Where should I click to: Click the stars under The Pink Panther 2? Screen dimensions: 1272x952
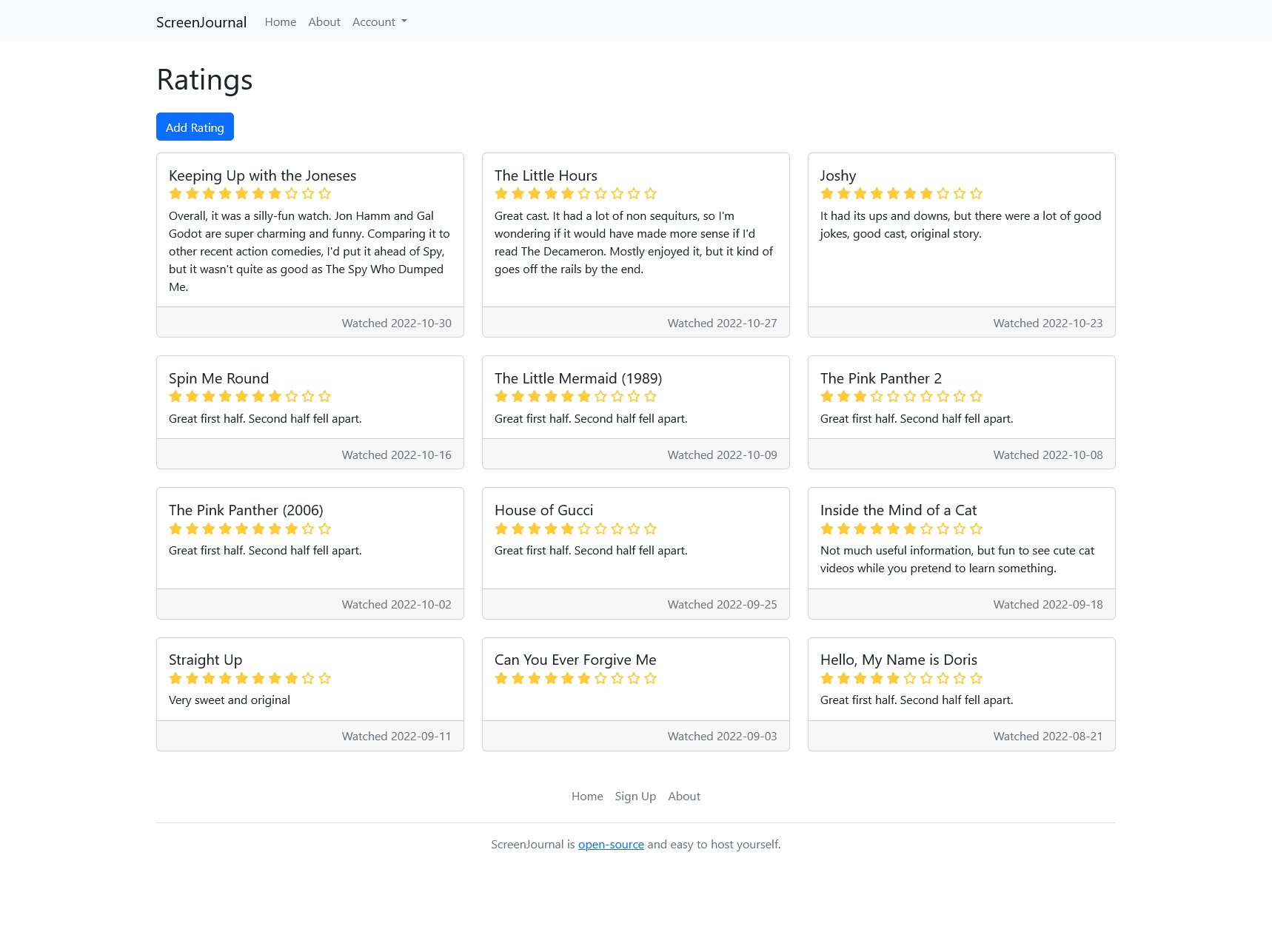pos(901,397)
